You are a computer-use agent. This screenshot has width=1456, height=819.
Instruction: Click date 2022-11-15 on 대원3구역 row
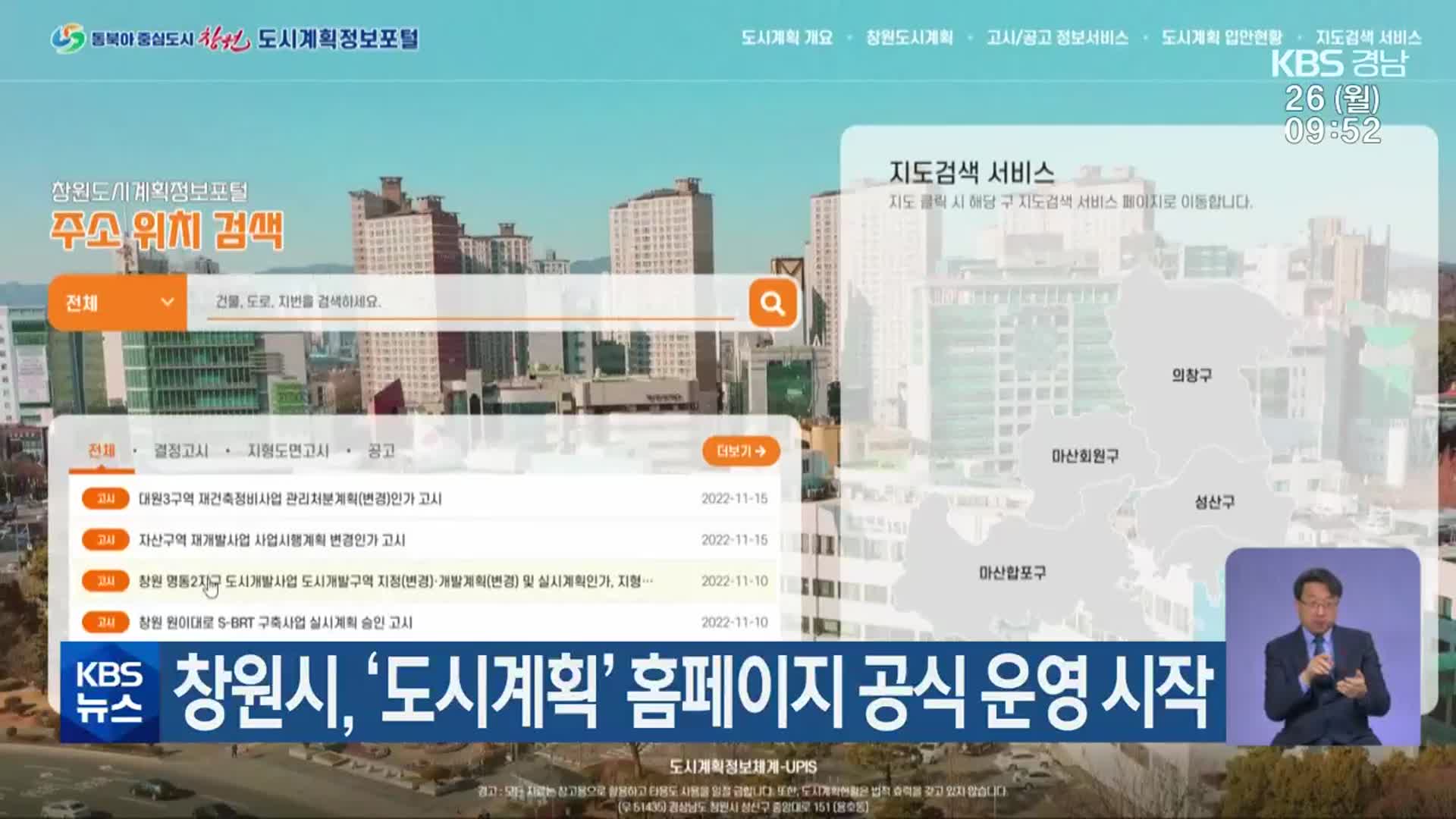click(x=735, y=498)
